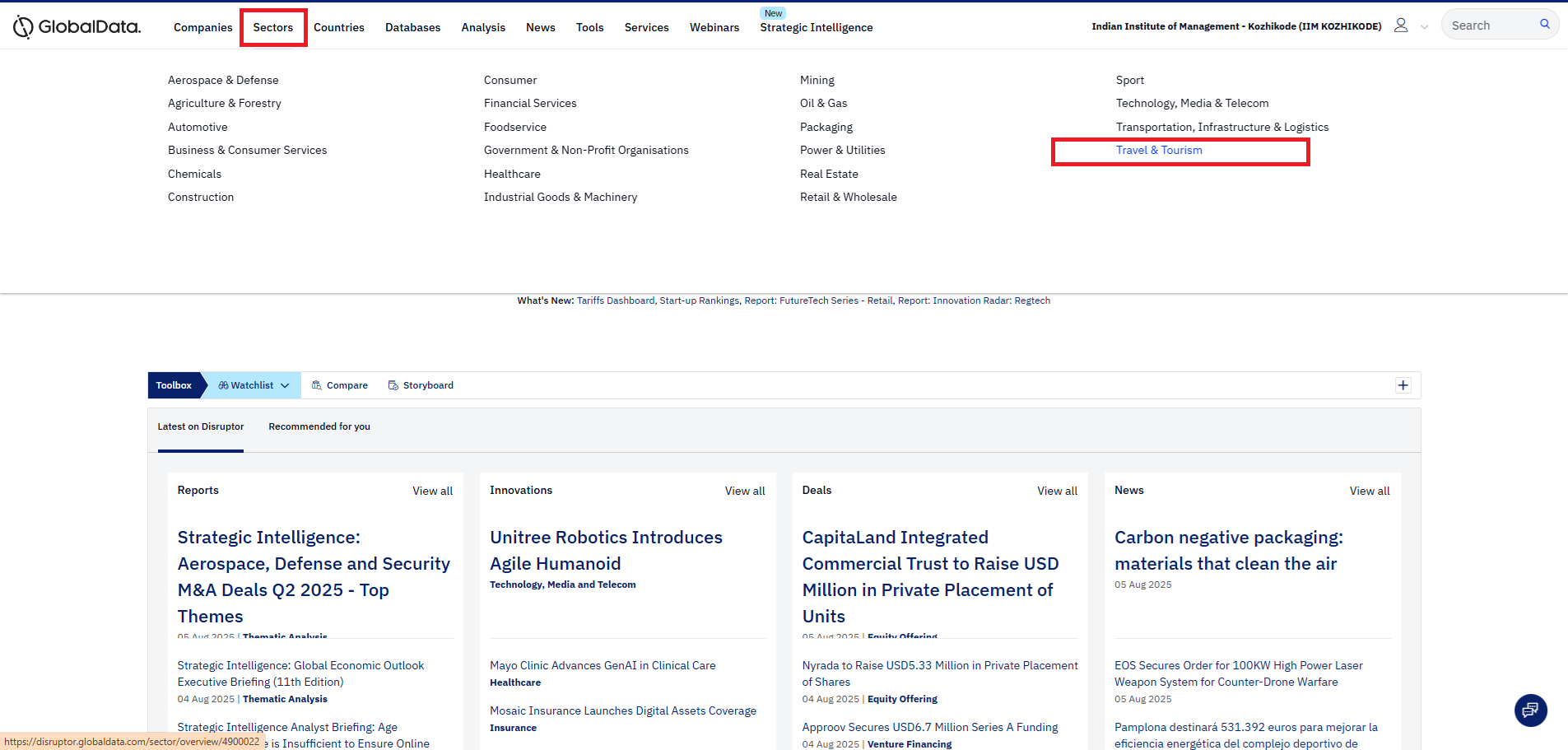1568x750 pixels.
Task: Click View all in Reports section
Action: (x=432, y=491)
